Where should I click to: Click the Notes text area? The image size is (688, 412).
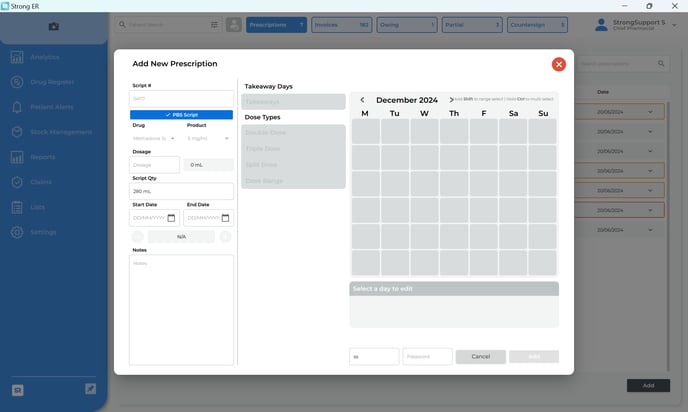(x=181, y=310)
